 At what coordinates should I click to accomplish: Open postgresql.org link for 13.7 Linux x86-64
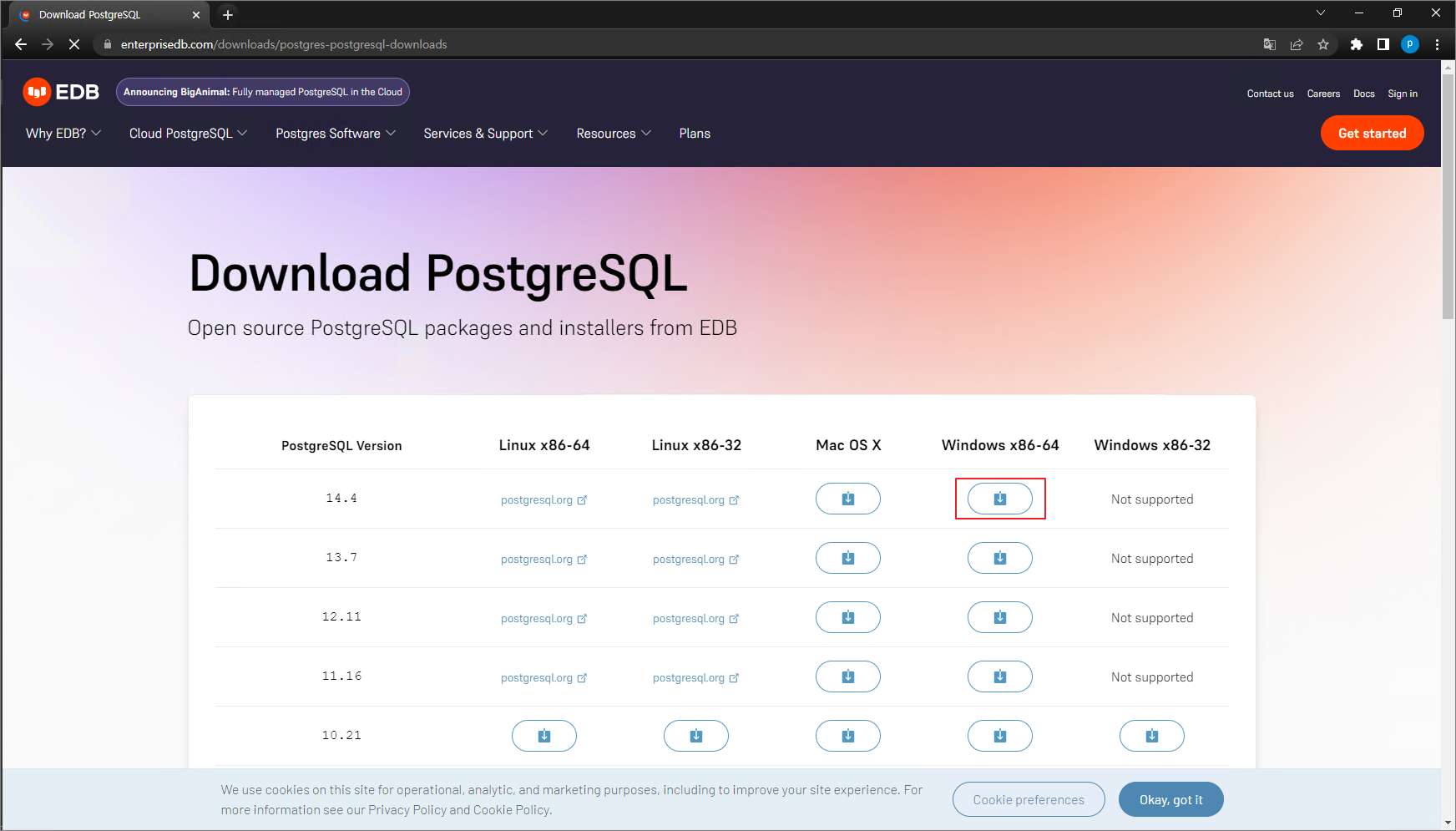(x=543, y=560)
